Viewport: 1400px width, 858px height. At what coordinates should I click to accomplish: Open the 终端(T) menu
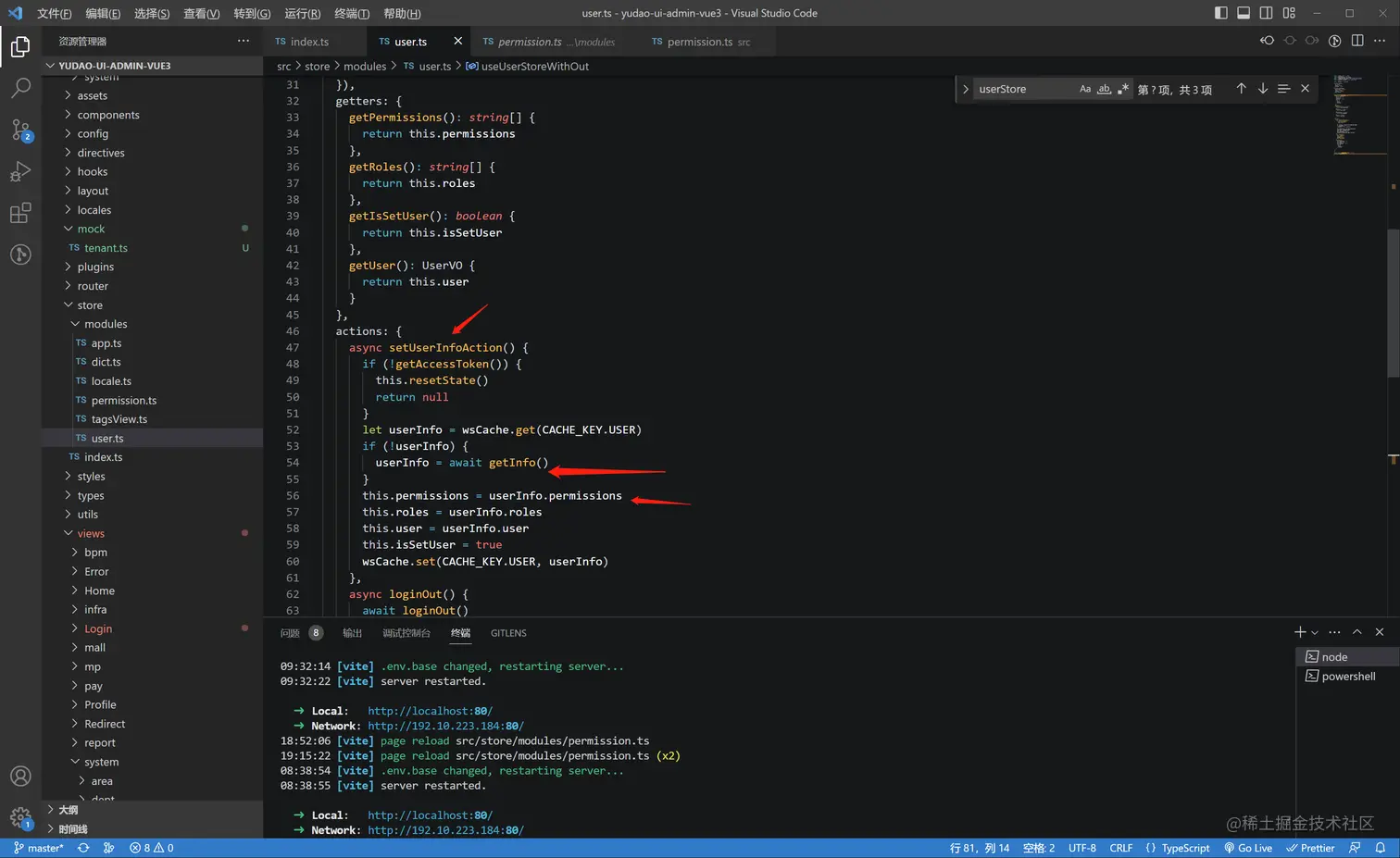(352, 13)
